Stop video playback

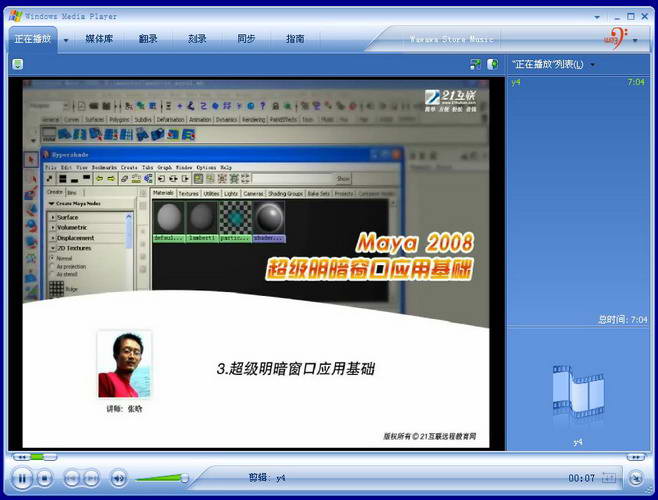44,478
